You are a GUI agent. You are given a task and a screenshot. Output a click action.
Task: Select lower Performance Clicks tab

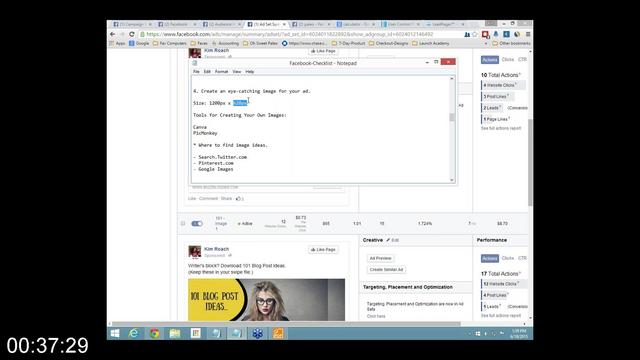tap(508, 258)
